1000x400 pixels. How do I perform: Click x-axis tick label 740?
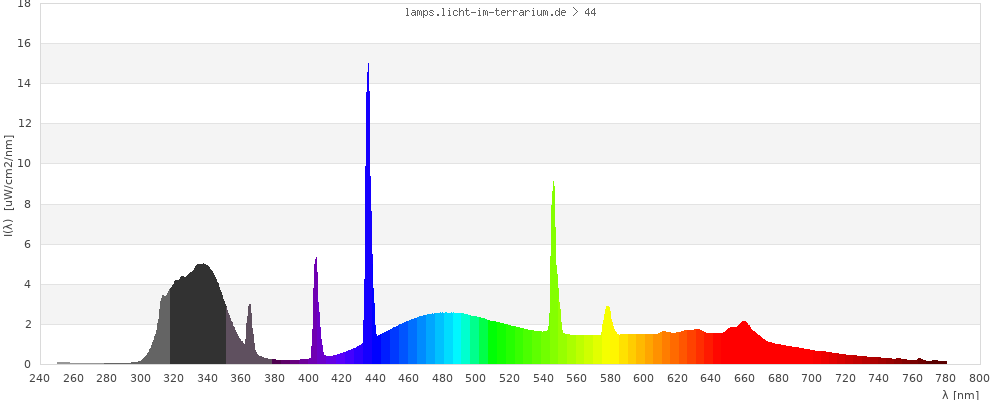click(879, 378)
